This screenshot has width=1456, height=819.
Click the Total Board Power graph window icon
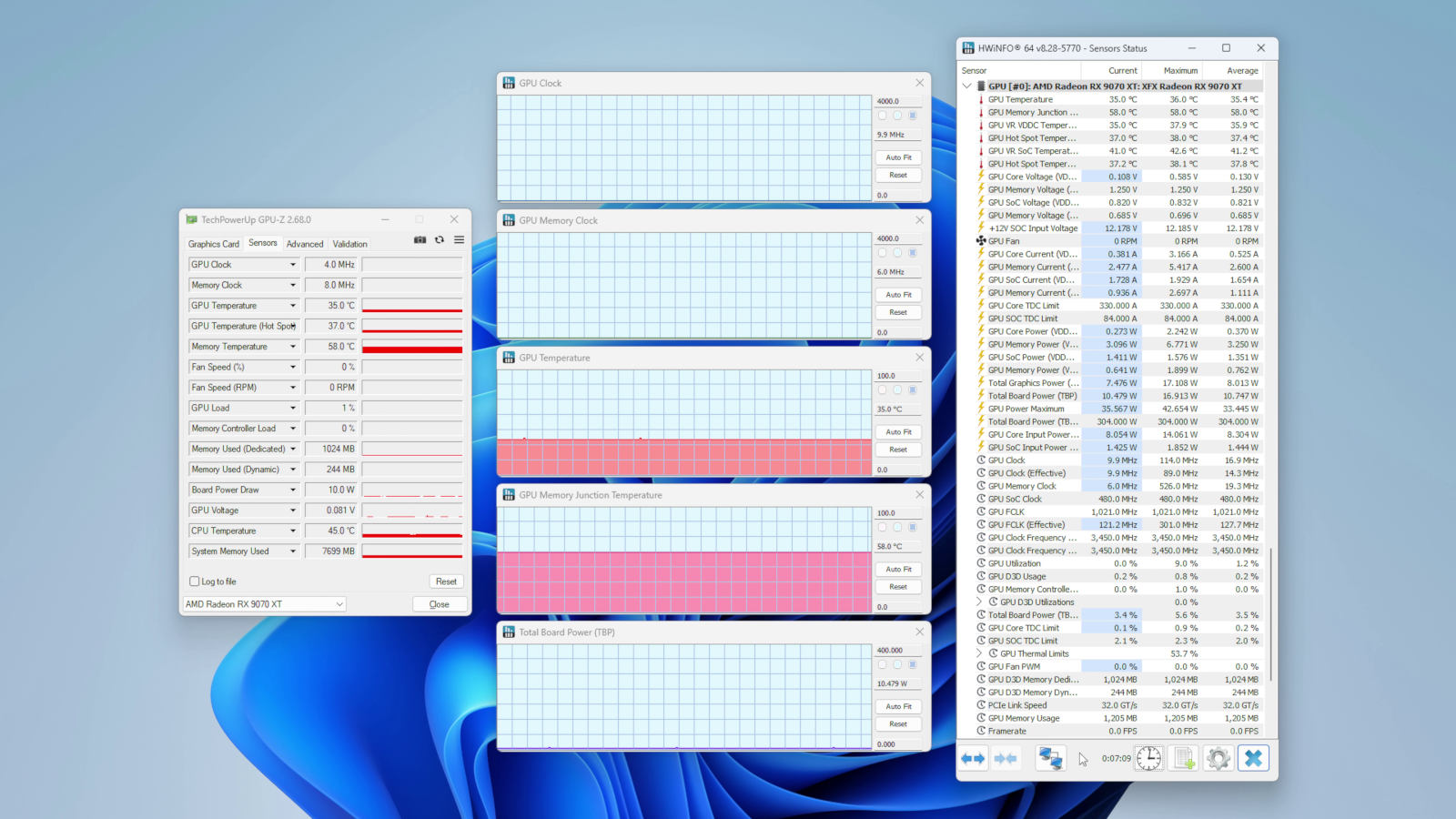coord(508,632)
